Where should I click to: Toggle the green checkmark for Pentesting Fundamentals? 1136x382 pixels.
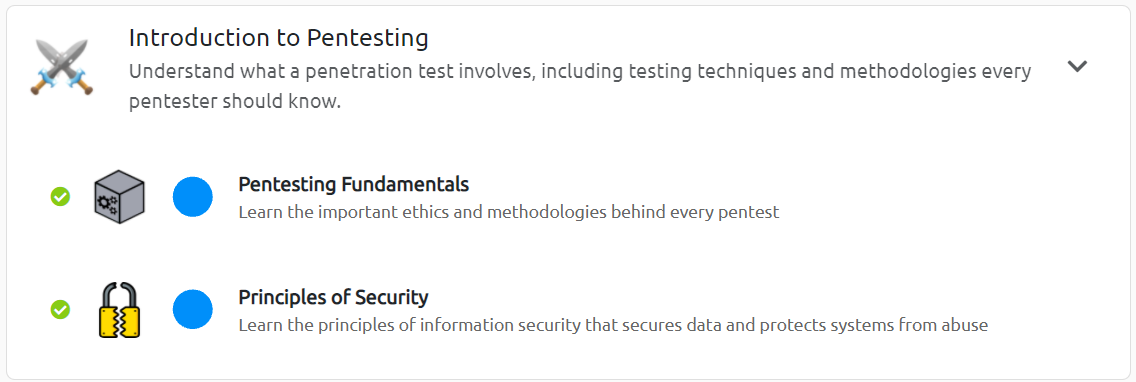tap(60, 196)
